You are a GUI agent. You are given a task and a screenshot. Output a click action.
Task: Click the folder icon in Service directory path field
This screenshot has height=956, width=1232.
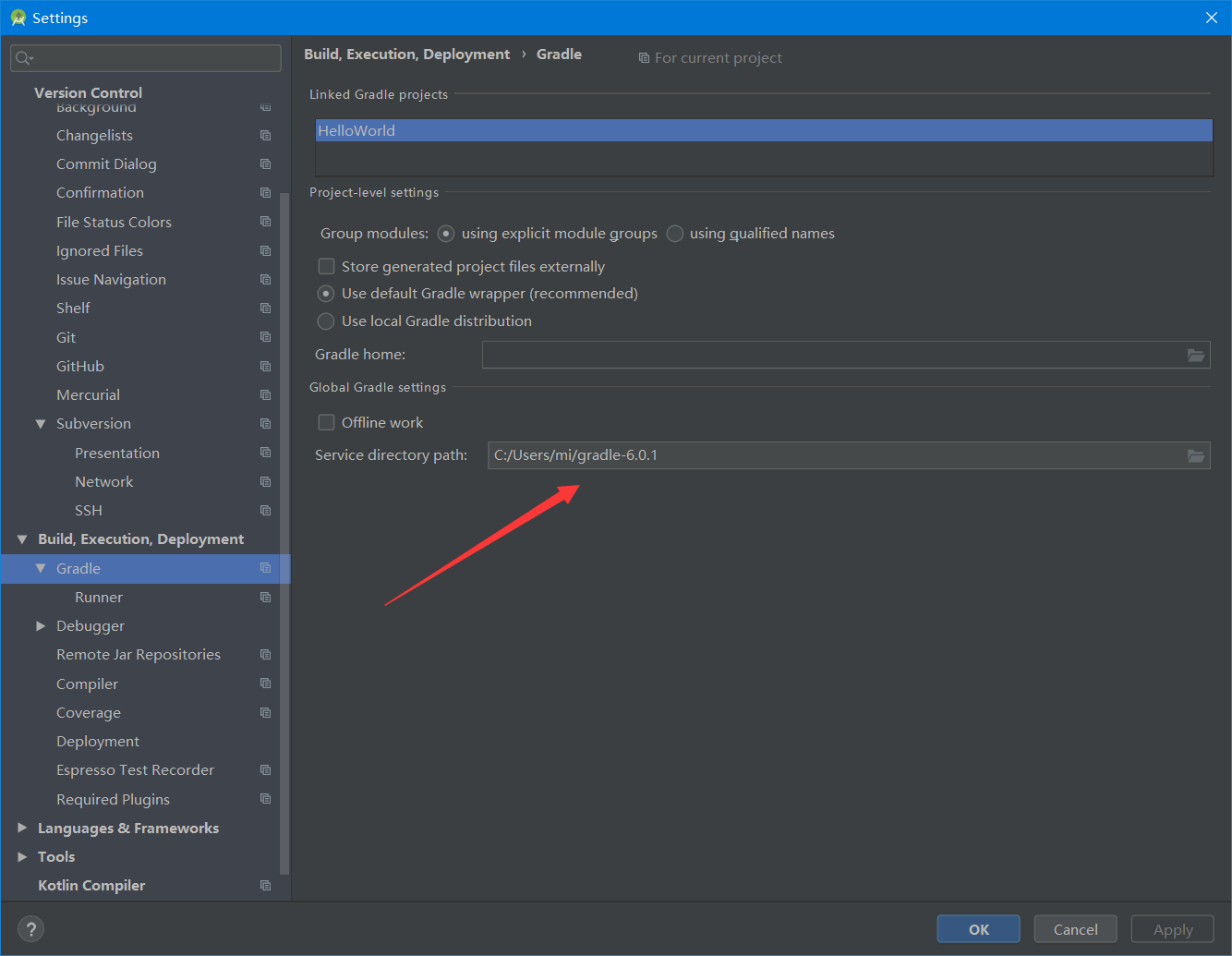tap(1195, 455)
